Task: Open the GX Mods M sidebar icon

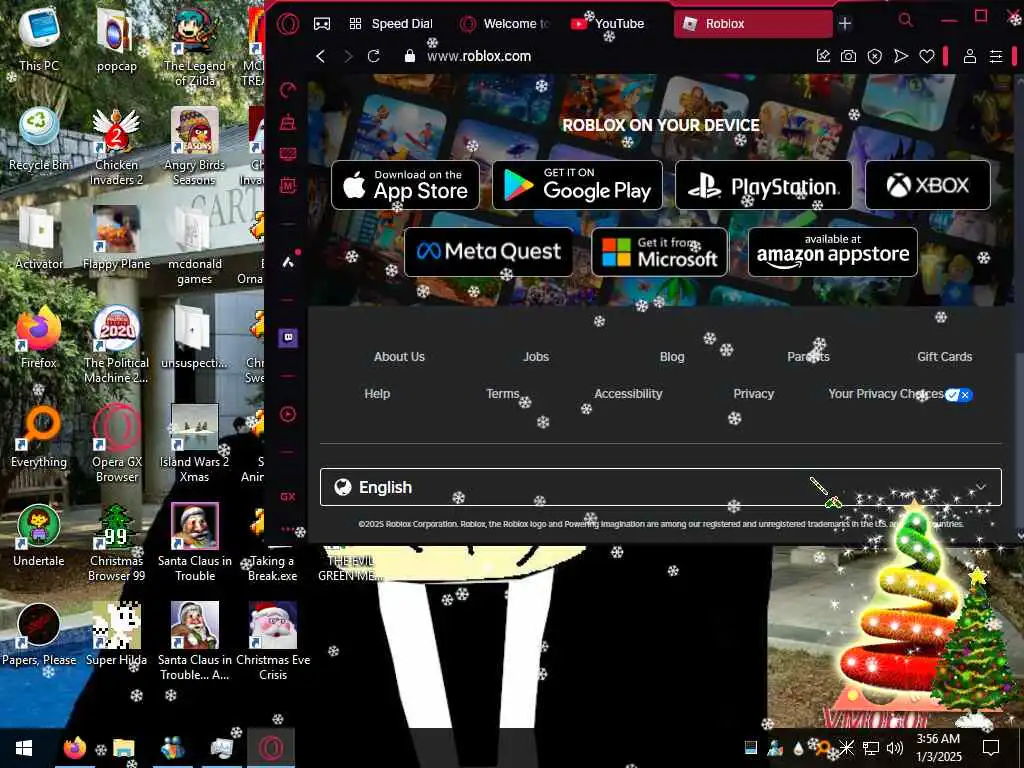Action: coord(288,186)
